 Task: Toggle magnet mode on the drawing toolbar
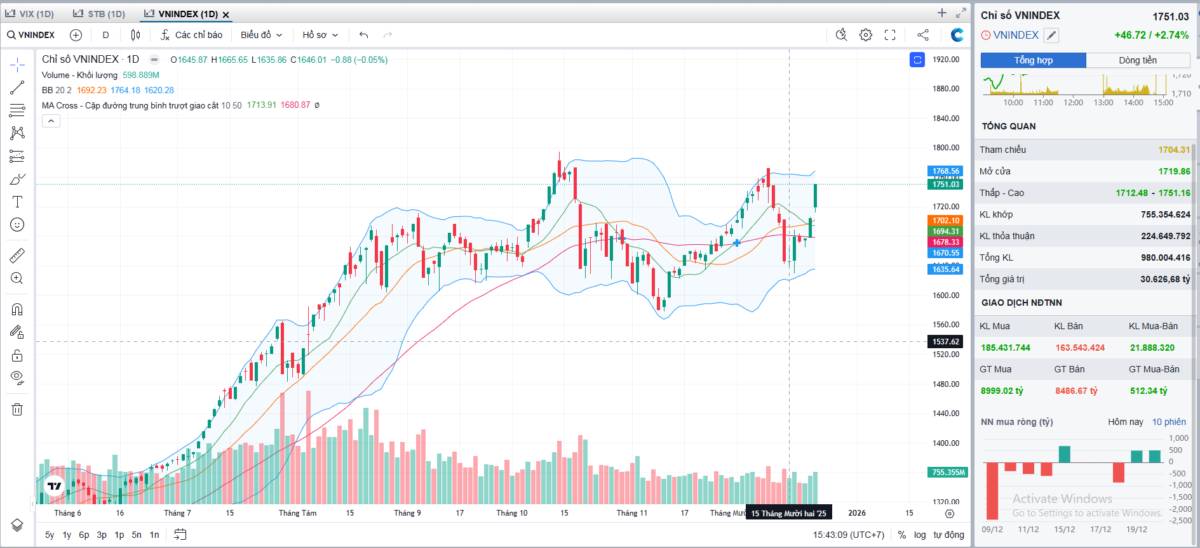(x=17, y=309)
